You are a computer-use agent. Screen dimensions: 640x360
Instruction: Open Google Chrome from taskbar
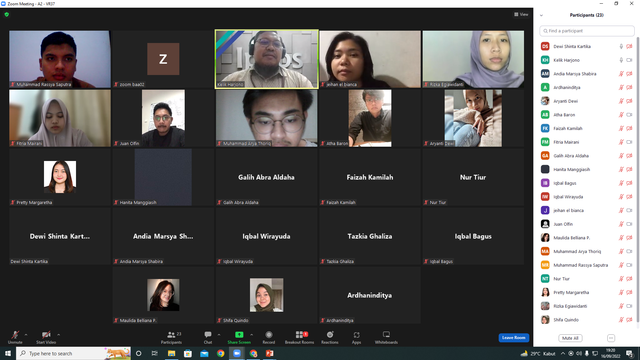(x=220, y=353)
